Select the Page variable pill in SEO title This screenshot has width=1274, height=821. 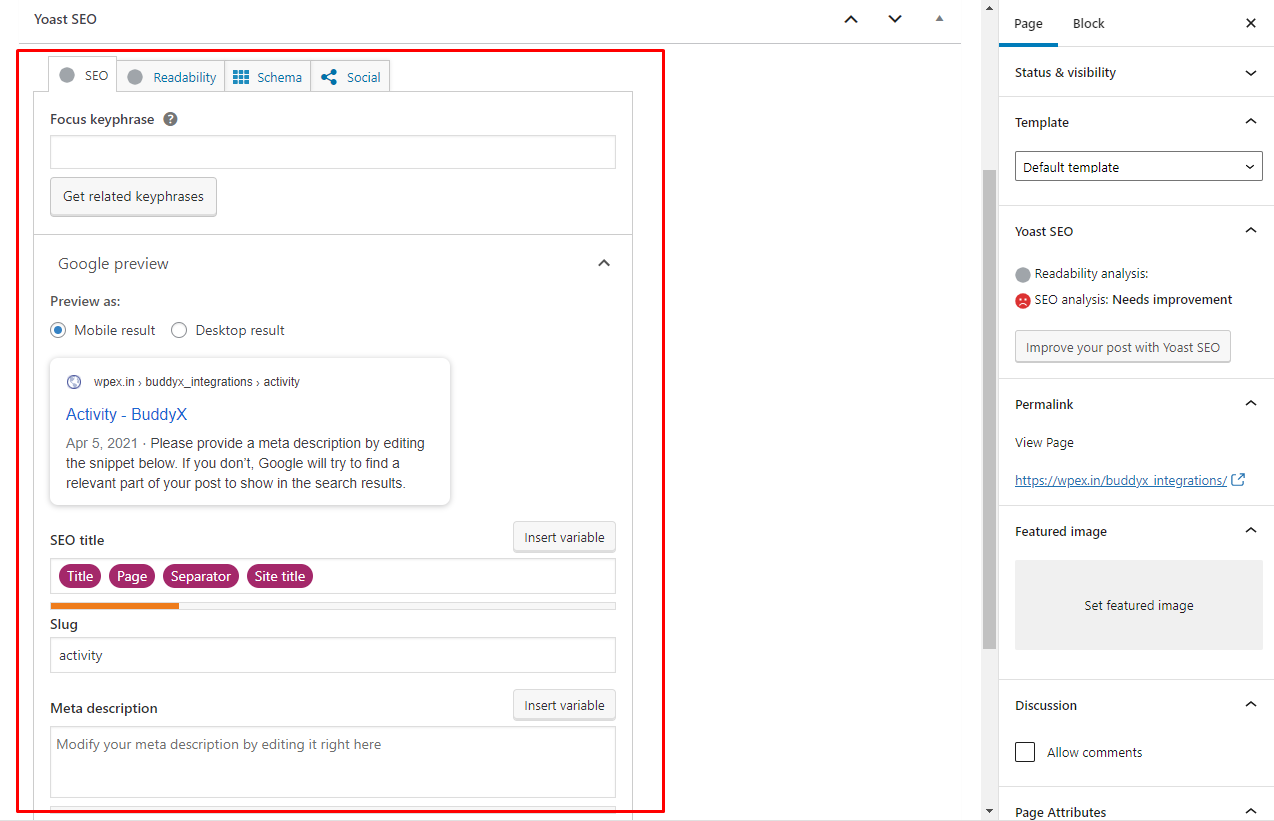tap(132, 575)
